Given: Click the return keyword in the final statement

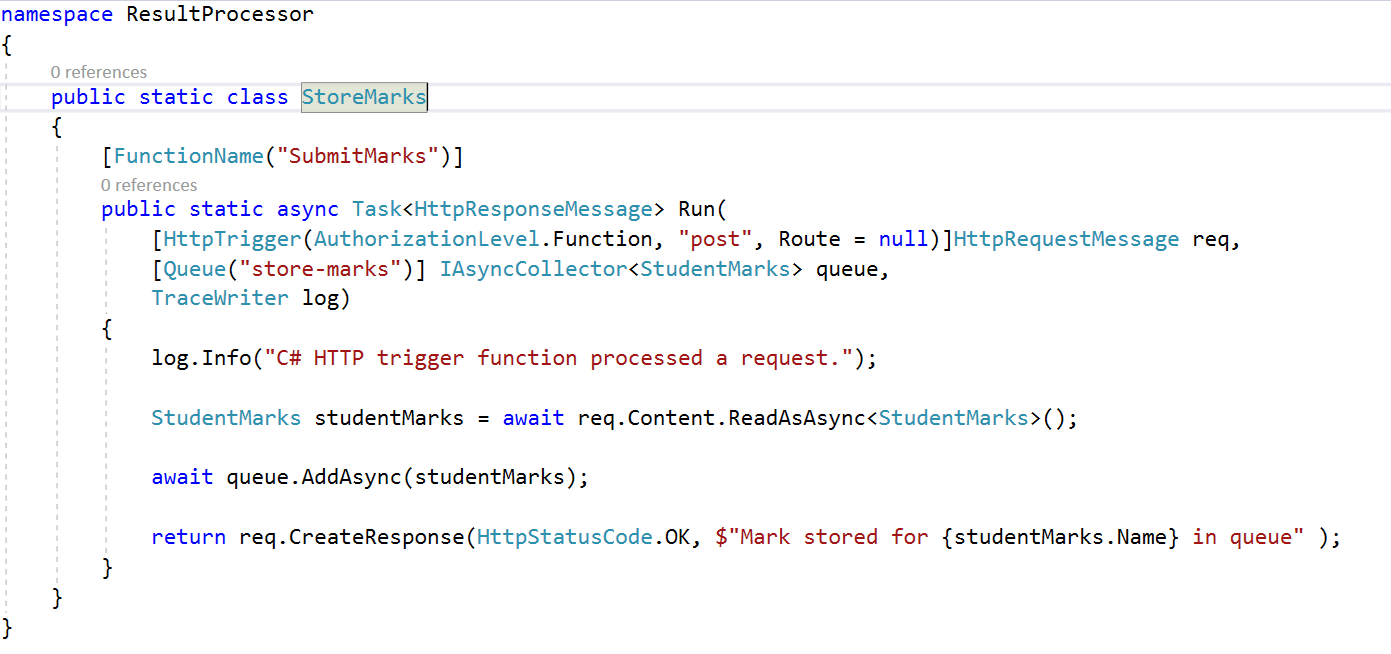Looking at the screenshot, I should click(189, 536).
